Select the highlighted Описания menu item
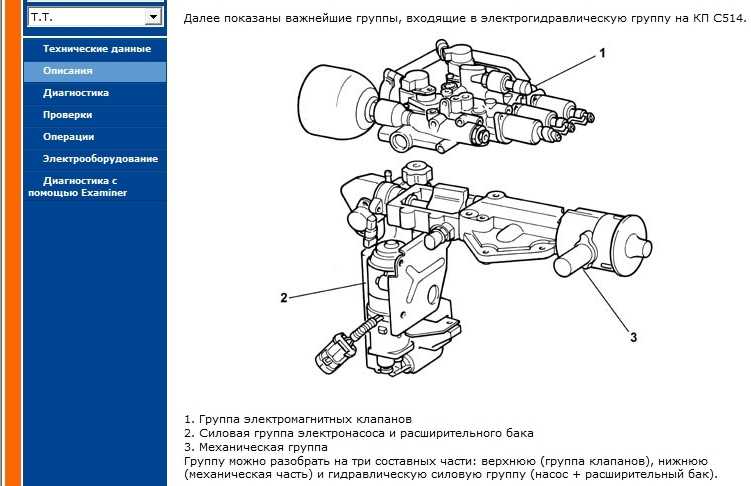Image resolution: width=751 pixels, height=486 pixels. coord(68,71)
